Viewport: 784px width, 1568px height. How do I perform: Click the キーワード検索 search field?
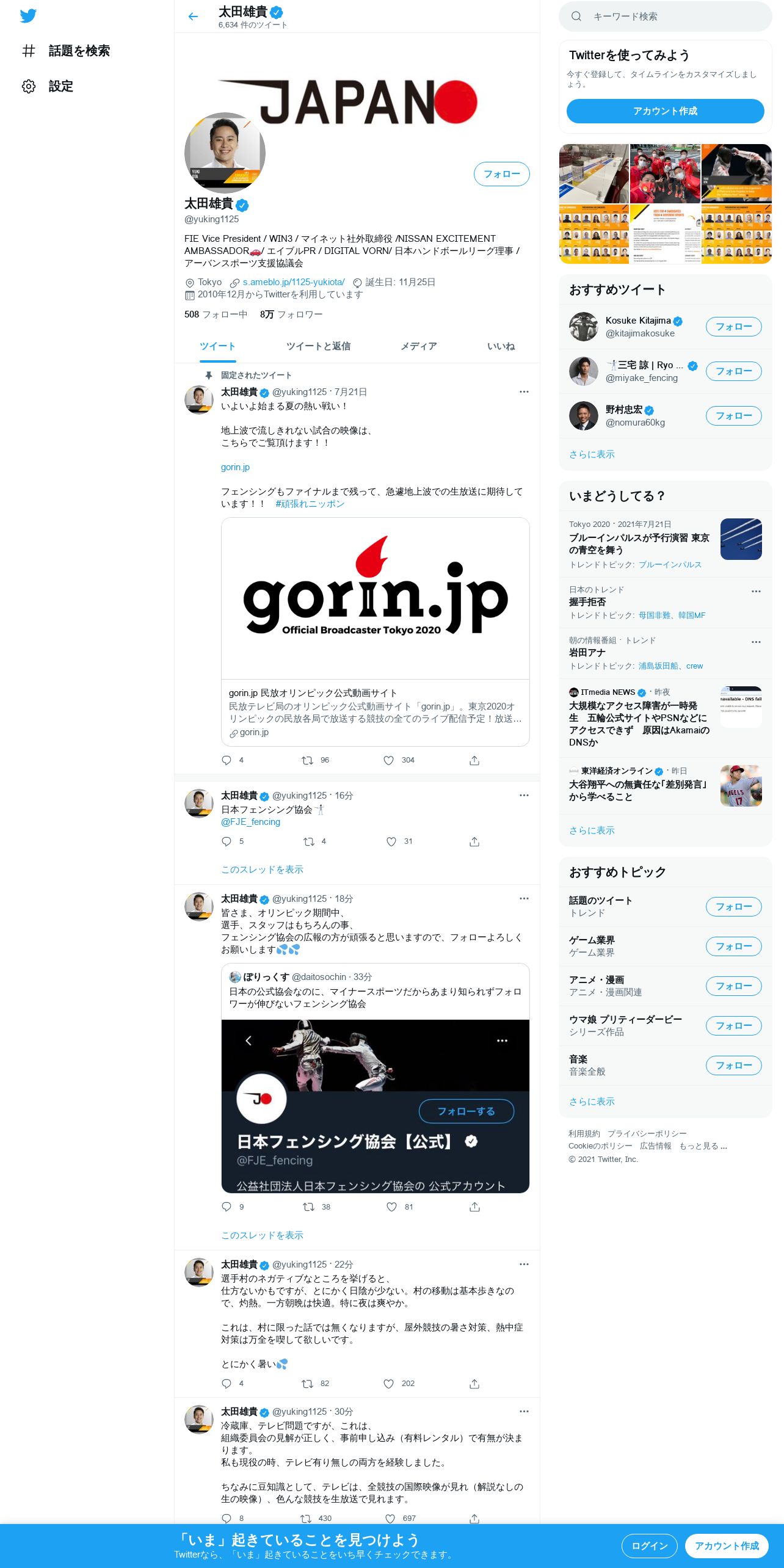[666, 16]
